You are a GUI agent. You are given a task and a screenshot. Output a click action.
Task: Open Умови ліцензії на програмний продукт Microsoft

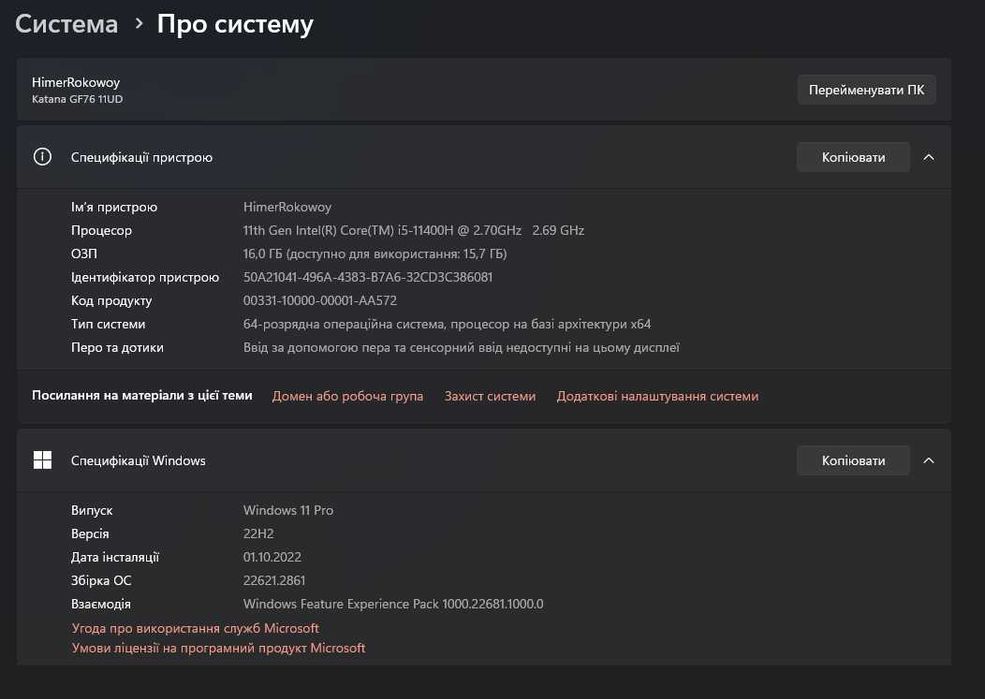tap(218, 648)
